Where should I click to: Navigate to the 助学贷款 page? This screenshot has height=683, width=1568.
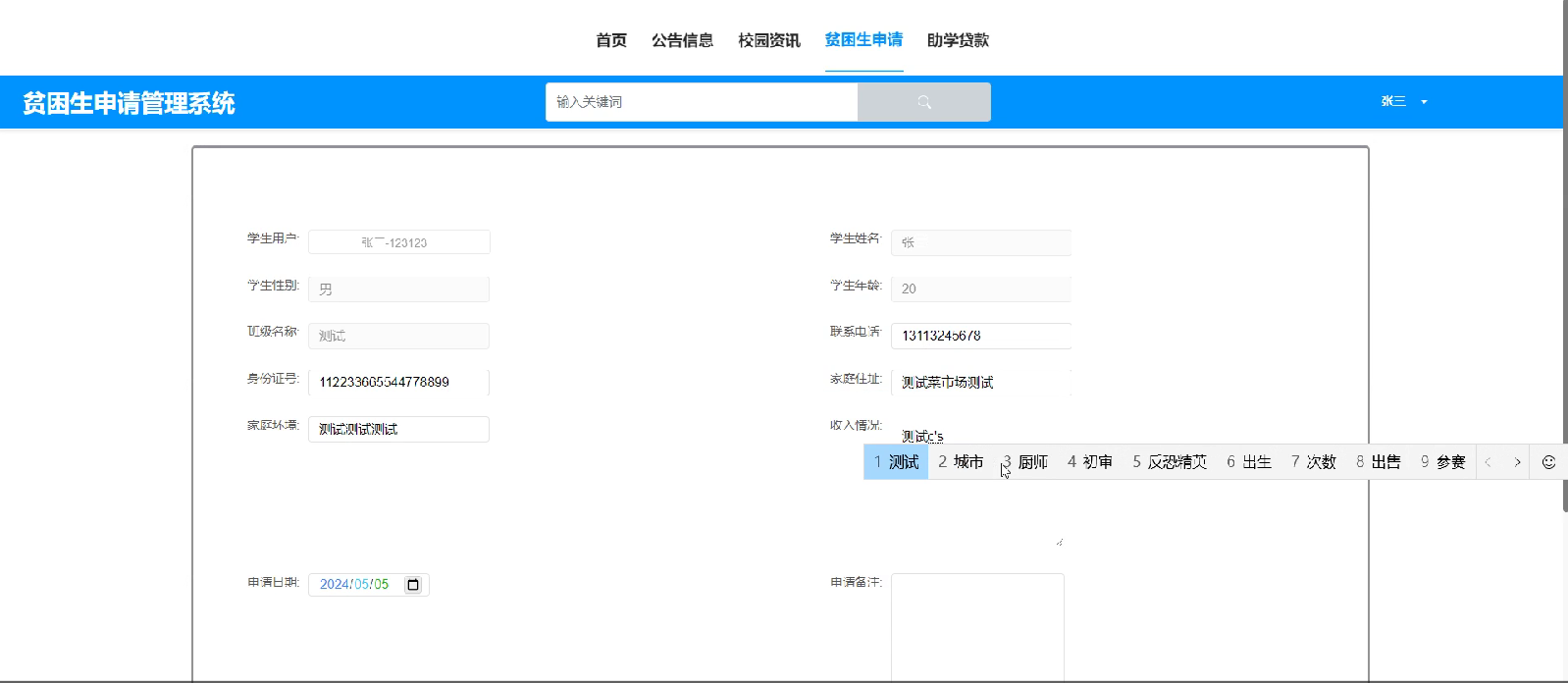[x=958, y=40]
